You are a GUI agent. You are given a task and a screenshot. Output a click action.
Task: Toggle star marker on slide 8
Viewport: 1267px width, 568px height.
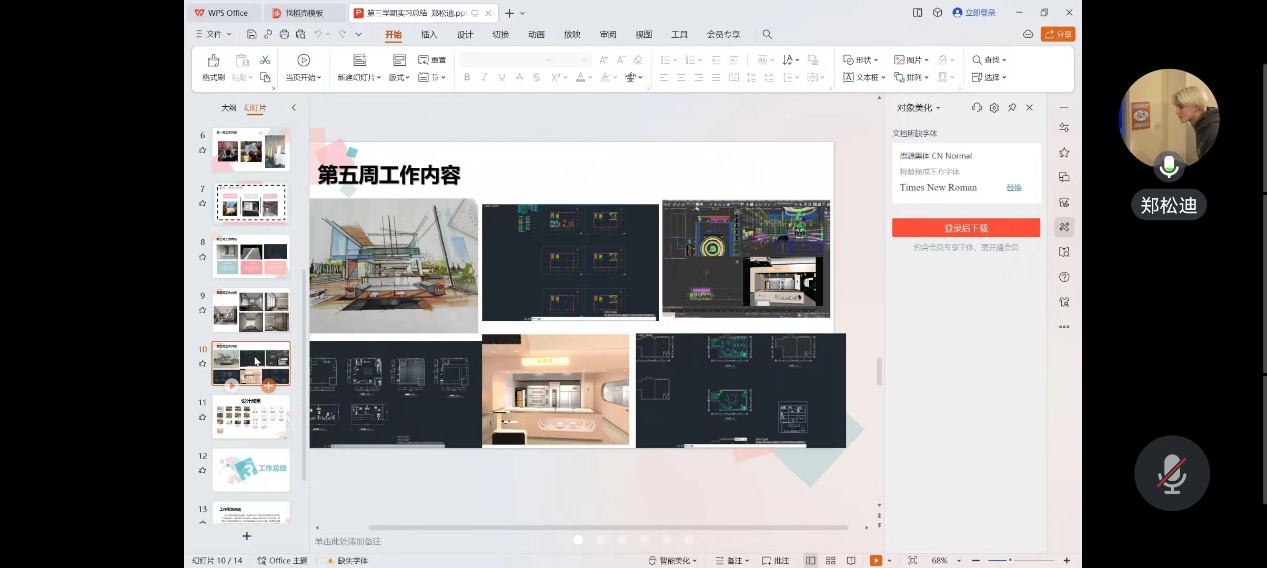[202, 257]
